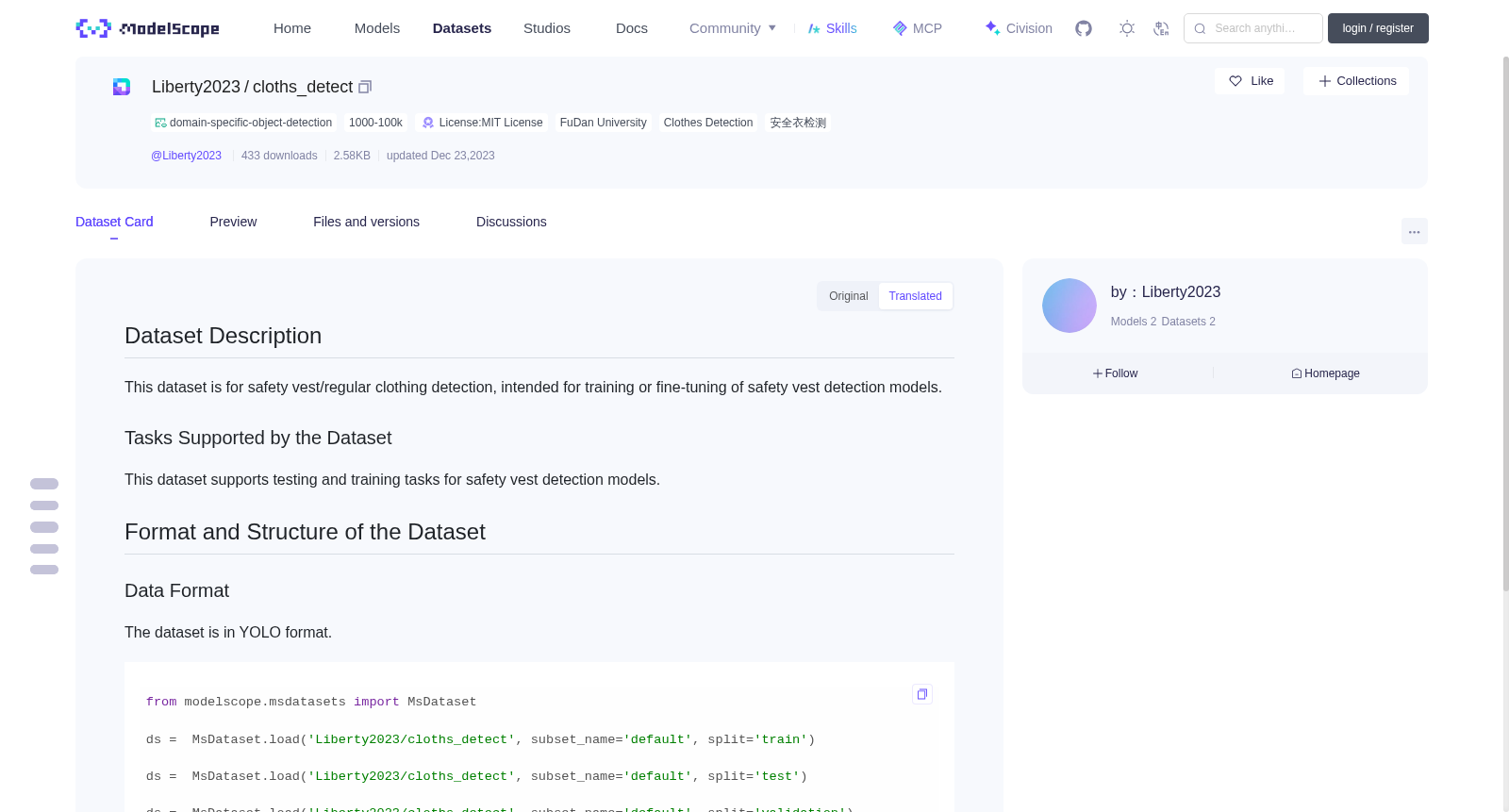
Task: Open the MCP diamond icon link
Action: coord(917,28)
